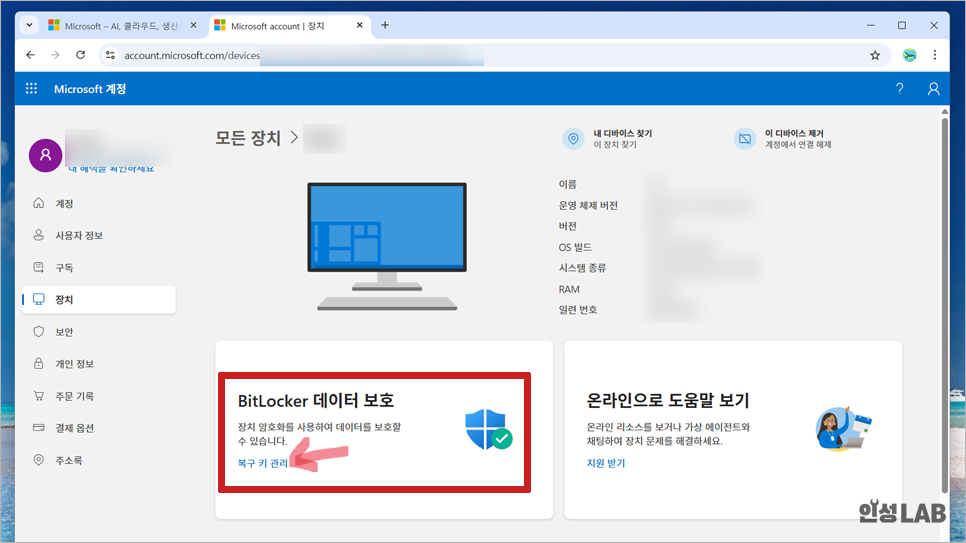966x543 pixels.
Task: Switch to the Microsoft – AI tab
Action: 123,25
